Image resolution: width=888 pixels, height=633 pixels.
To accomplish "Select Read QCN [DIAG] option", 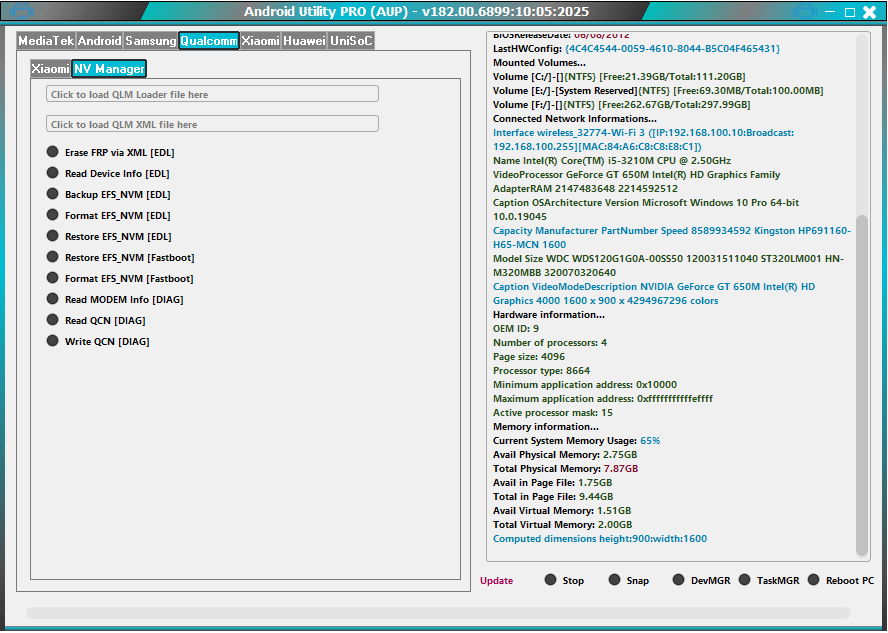I will [96, 320].
